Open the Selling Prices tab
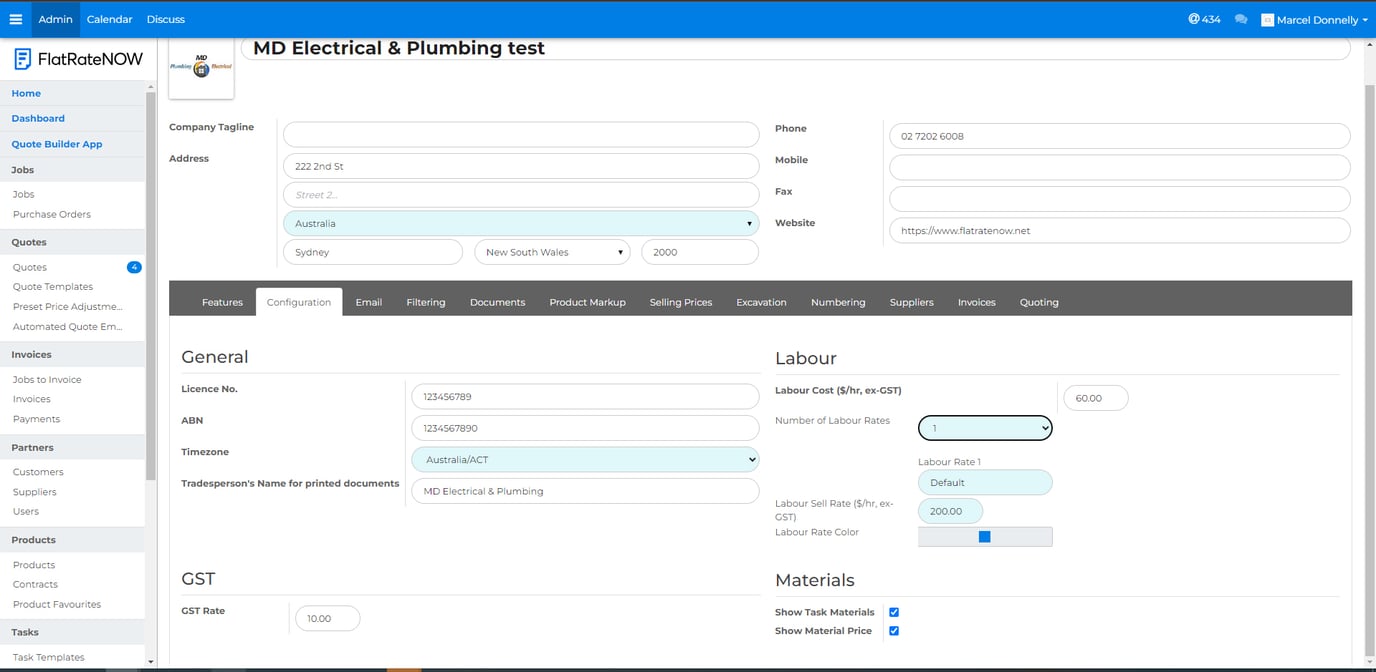The width and height of the screenshot is (1376, 672). pyautogui.click(x=680, y=302)
